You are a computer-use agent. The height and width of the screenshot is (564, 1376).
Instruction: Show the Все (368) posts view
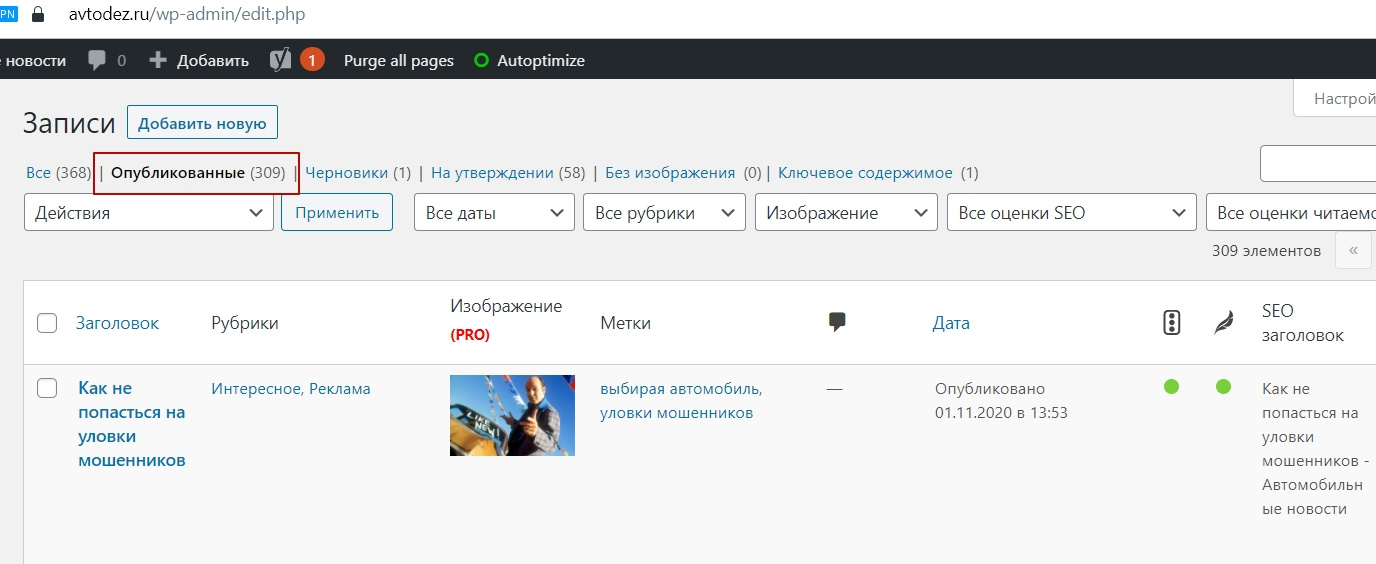coord(58,173)
